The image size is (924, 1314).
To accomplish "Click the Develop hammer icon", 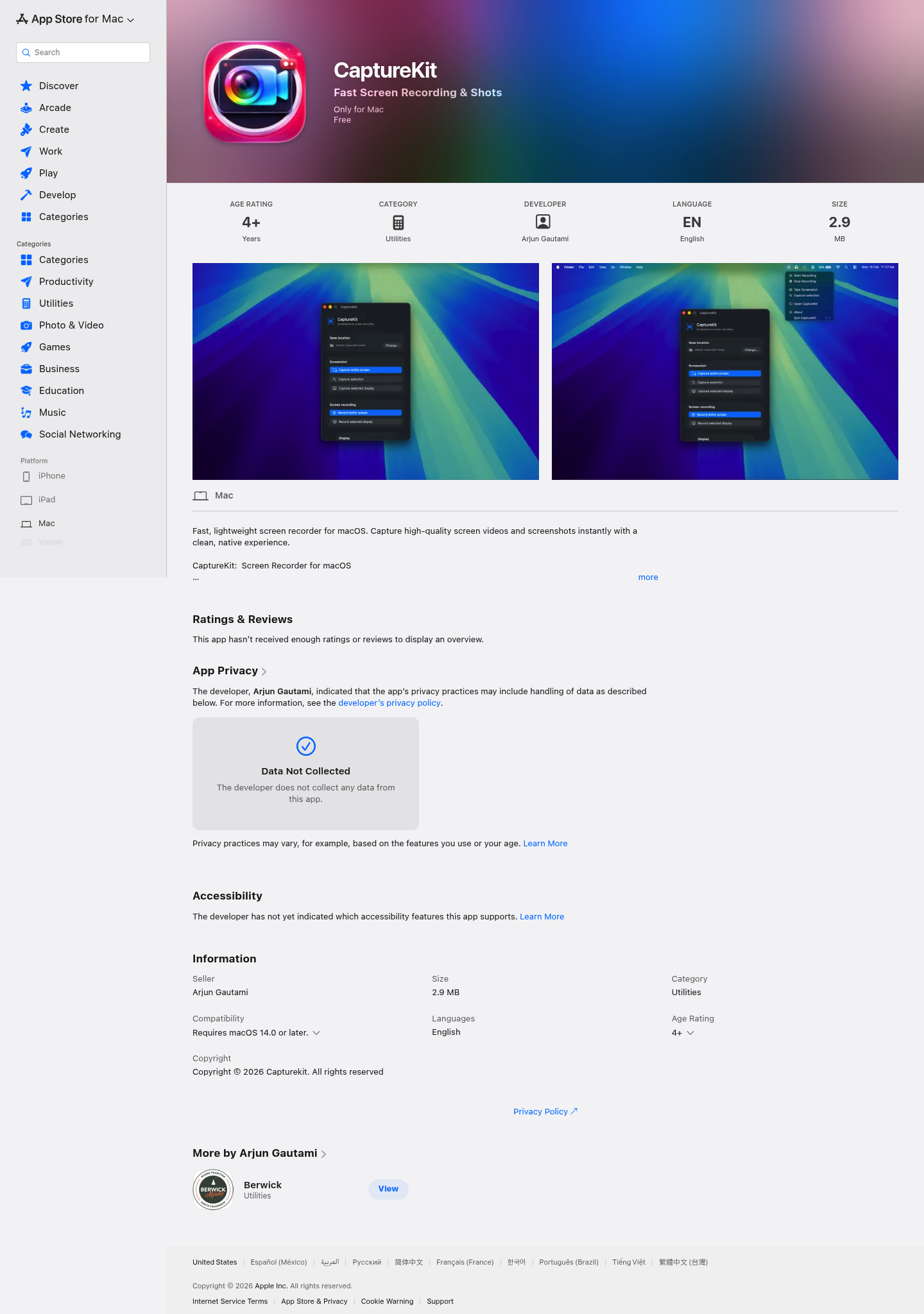I will (26, 195).
